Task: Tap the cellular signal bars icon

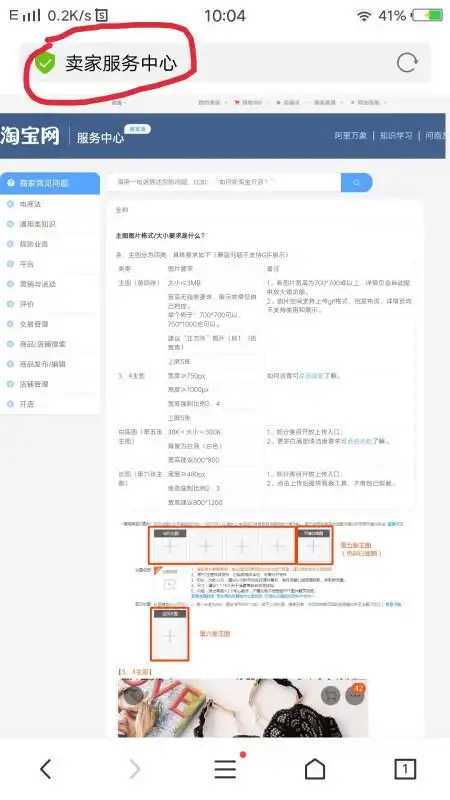Action: (x=31, y=15)
